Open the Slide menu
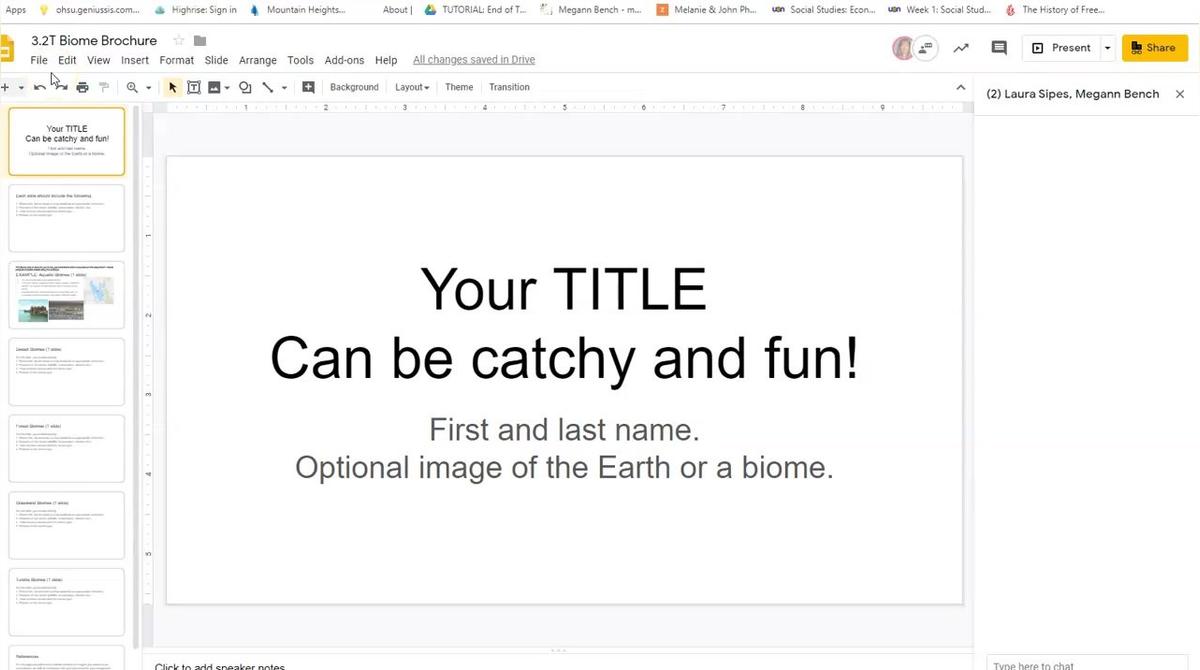1200x670 pixels. coord(216,60)
